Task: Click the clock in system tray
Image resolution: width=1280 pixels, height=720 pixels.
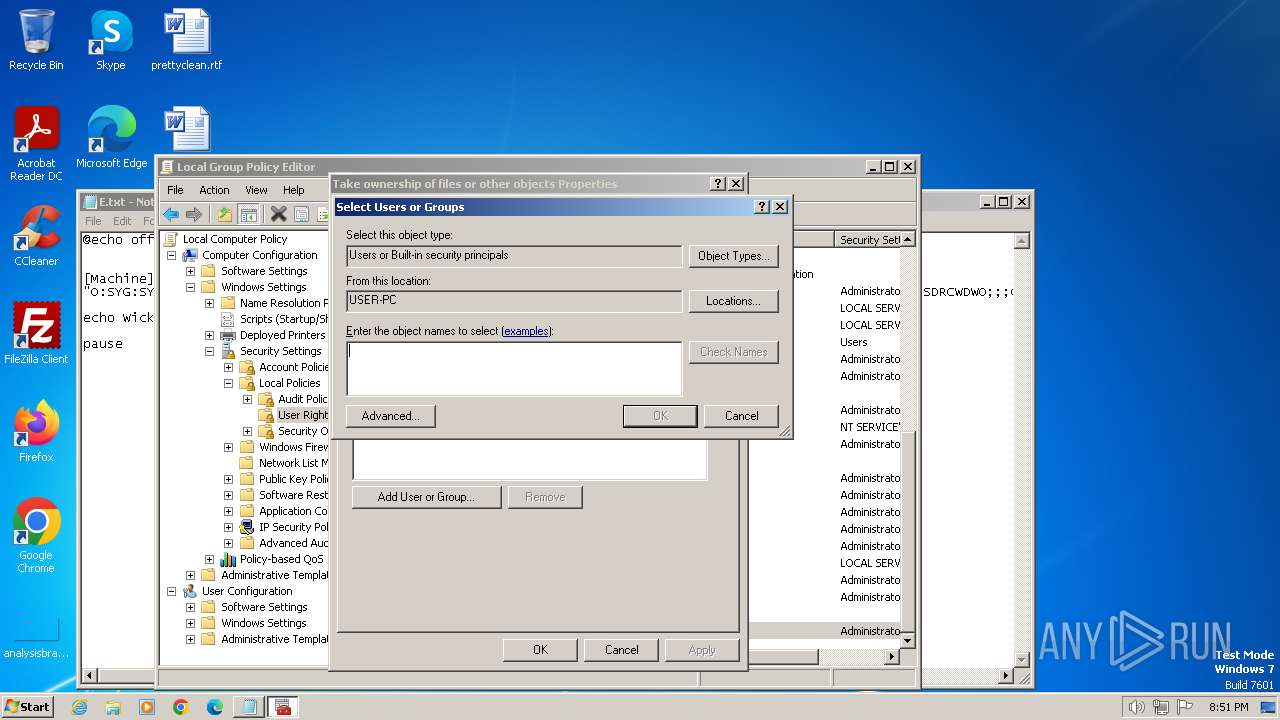Action: (x=1228, y=707)
